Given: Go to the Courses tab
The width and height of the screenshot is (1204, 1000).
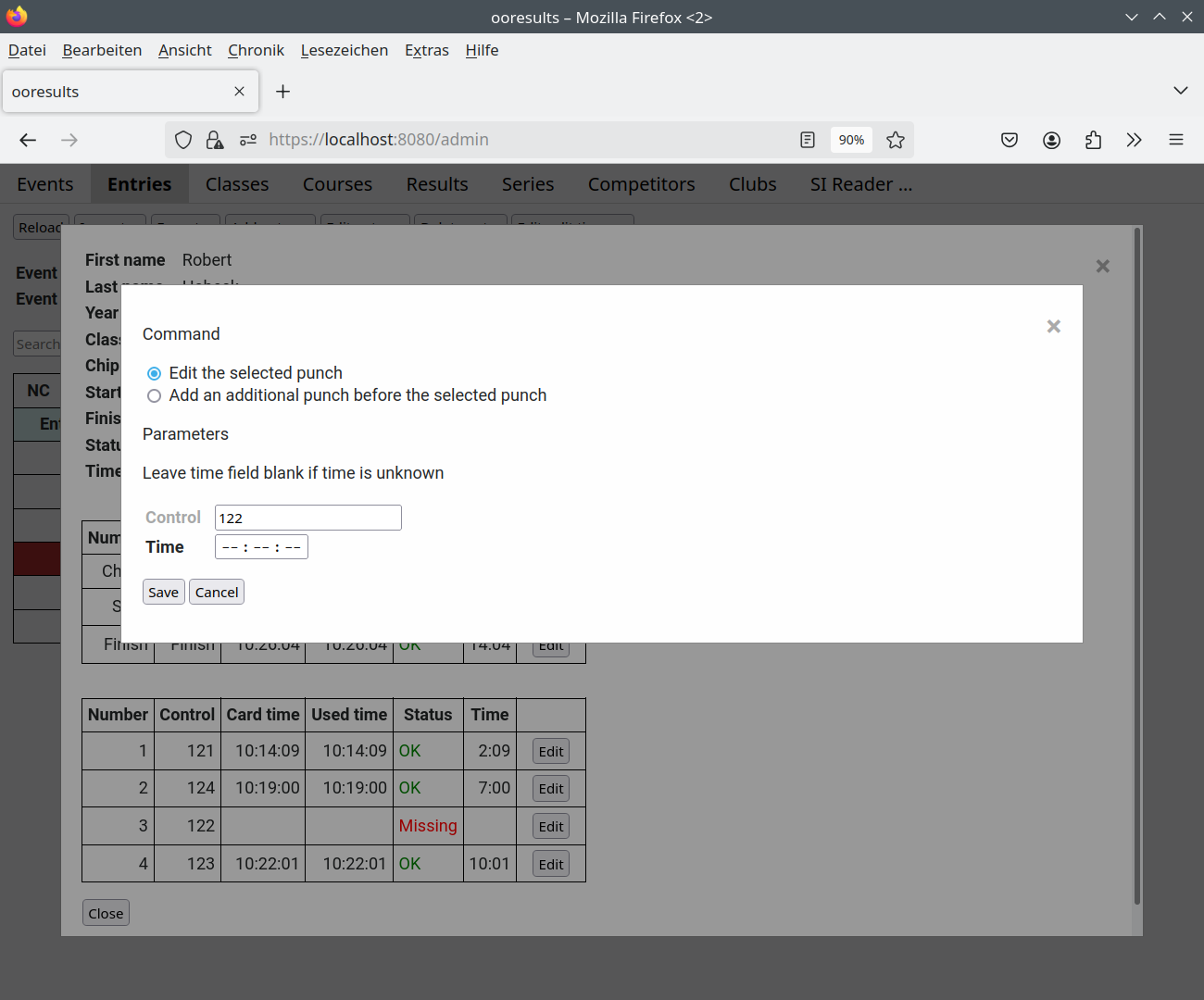Looking at the screenshot, I should coord(337,184).
